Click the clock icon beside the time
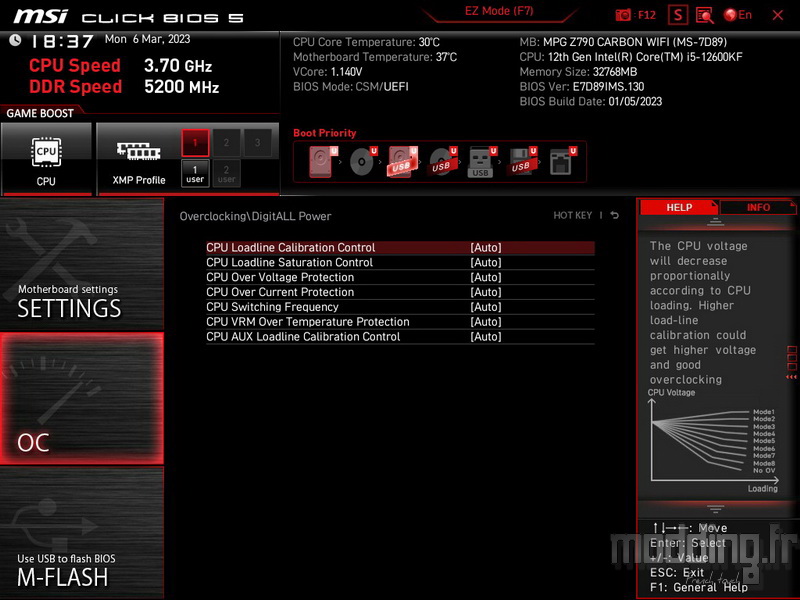Image resolution: width=800 pixels, height=600 pixels. (x=15, y=40)
